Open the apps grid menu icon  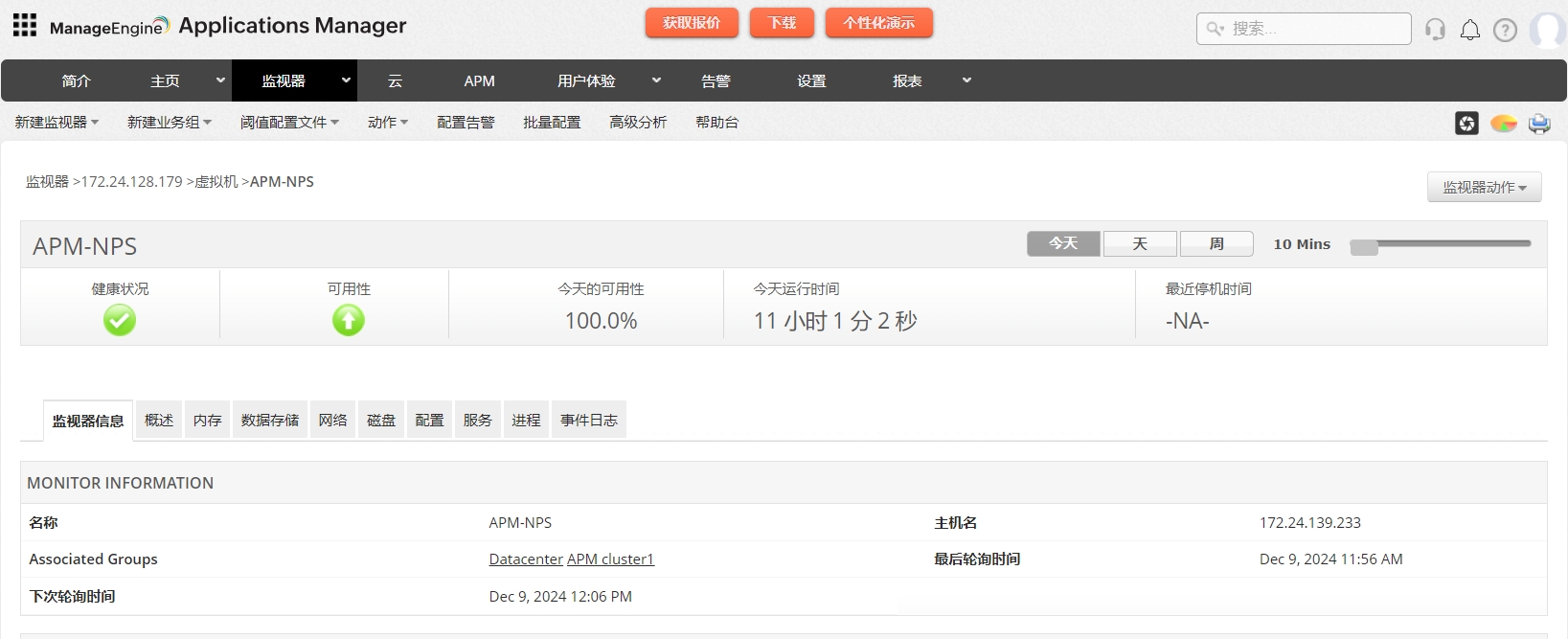coord(25,25)
